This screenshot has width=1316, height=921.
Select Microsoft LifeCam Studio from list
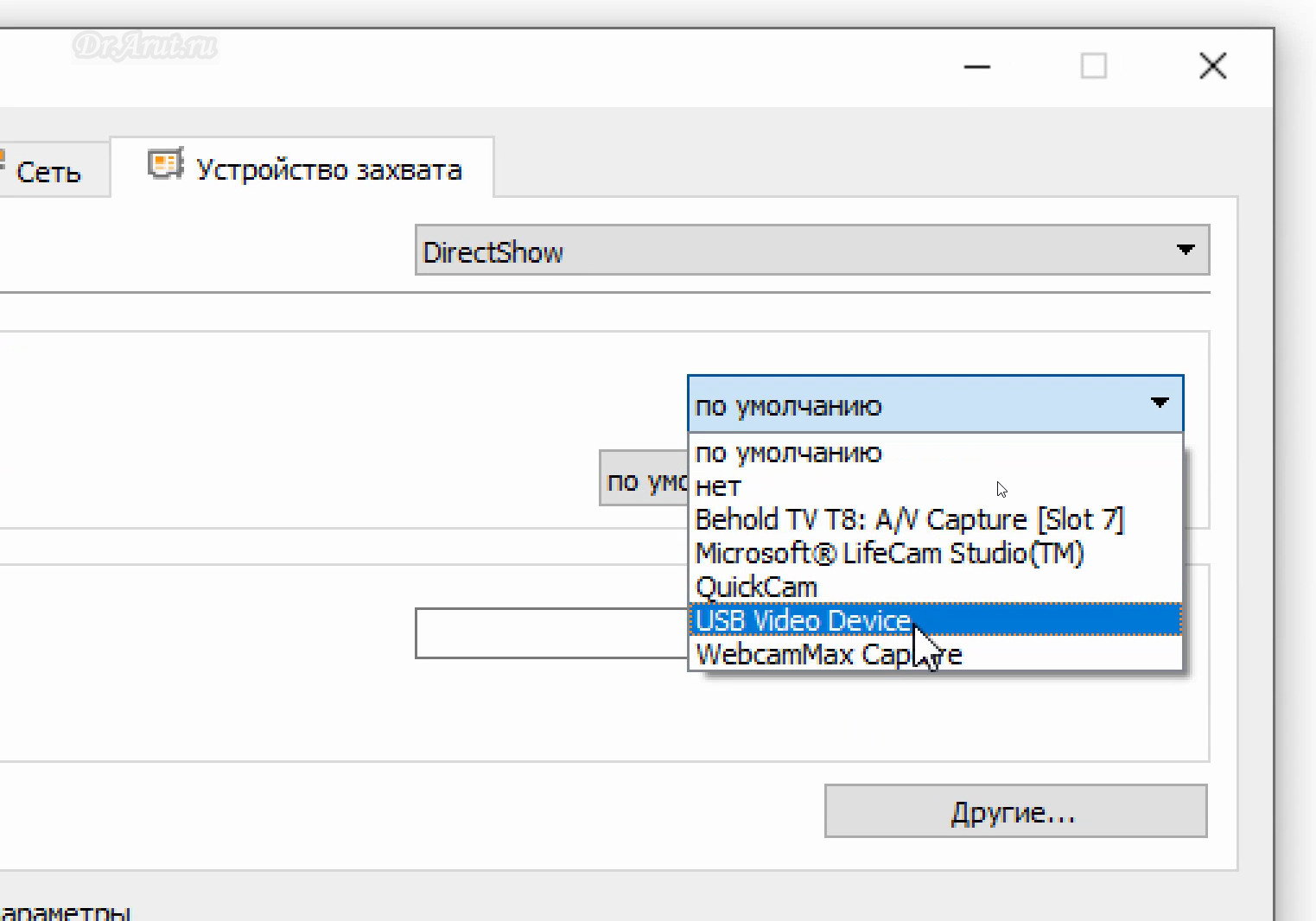[889, 553]
